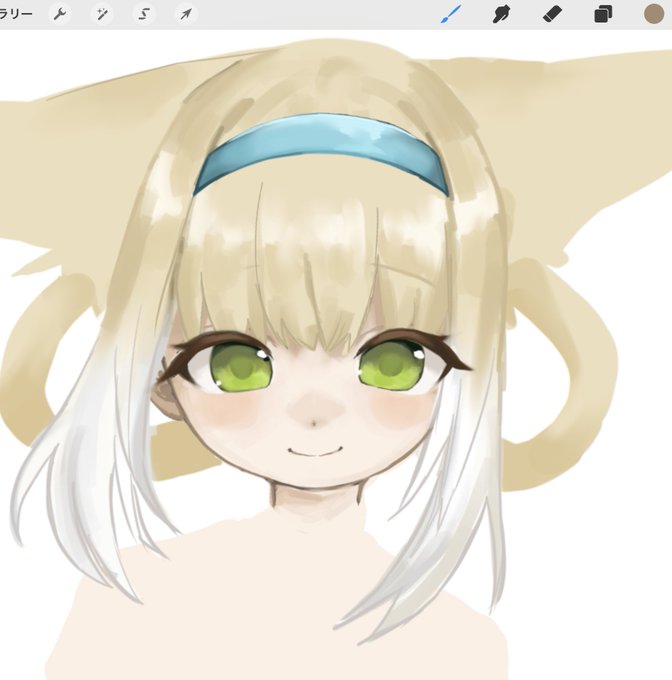Activate the Selection S-shaped tool
Image resolution: width=672 pixels, height=680 pixels.
coord(144,14)
